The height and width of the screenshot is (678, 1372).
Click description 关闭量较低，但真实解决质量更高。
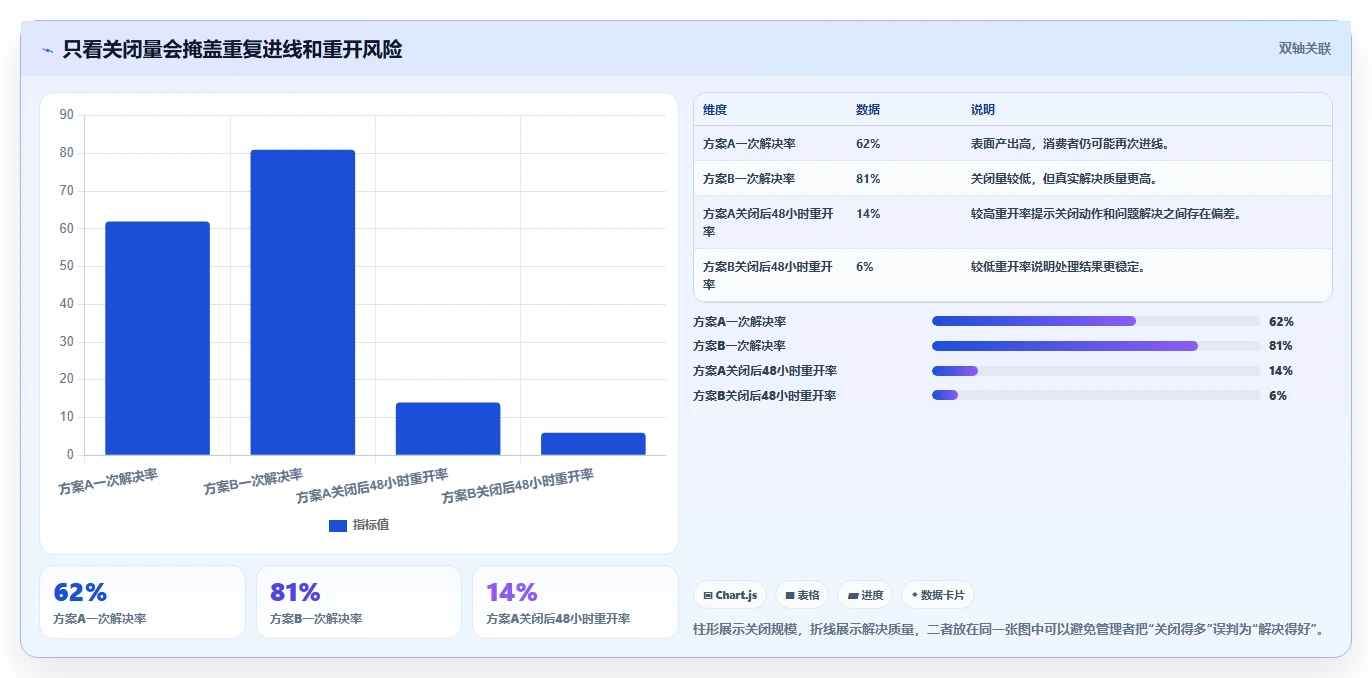(x=1064, y=179)
